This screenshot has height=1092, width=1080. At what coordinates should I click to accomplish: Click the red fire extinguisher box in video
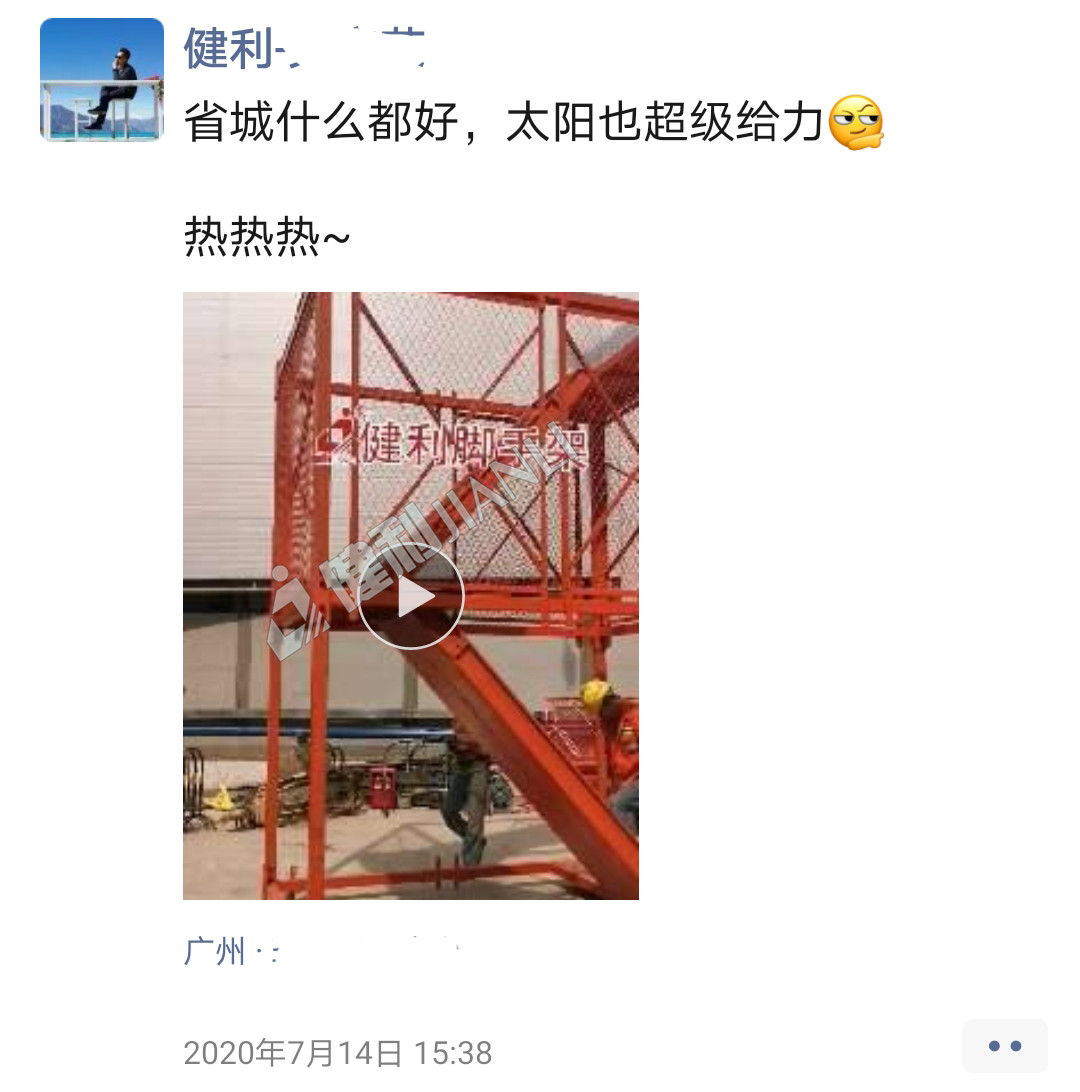(383, 787)
